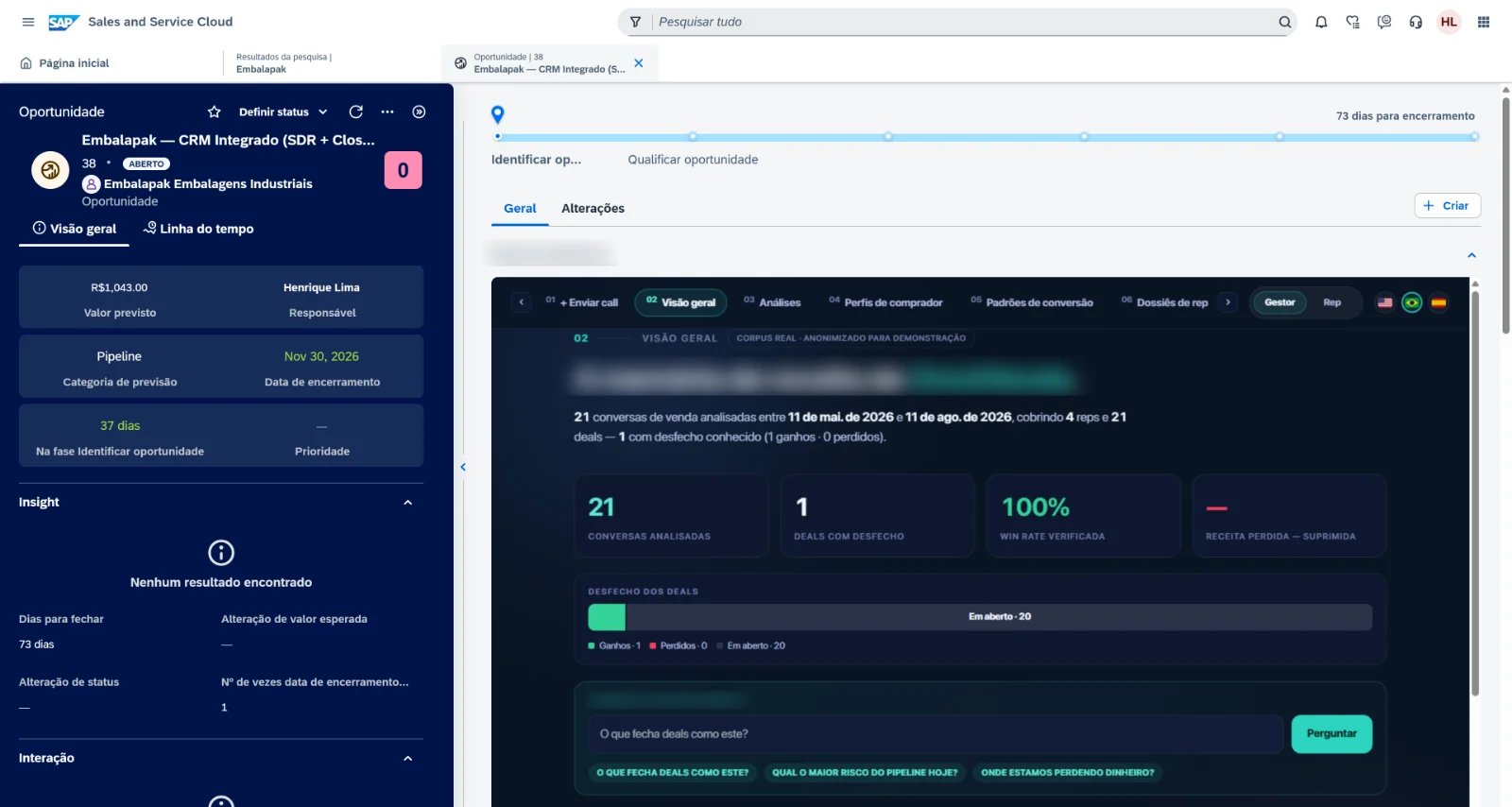
Task: Switch view to Gestor mode
Action: pos(1280,302)
